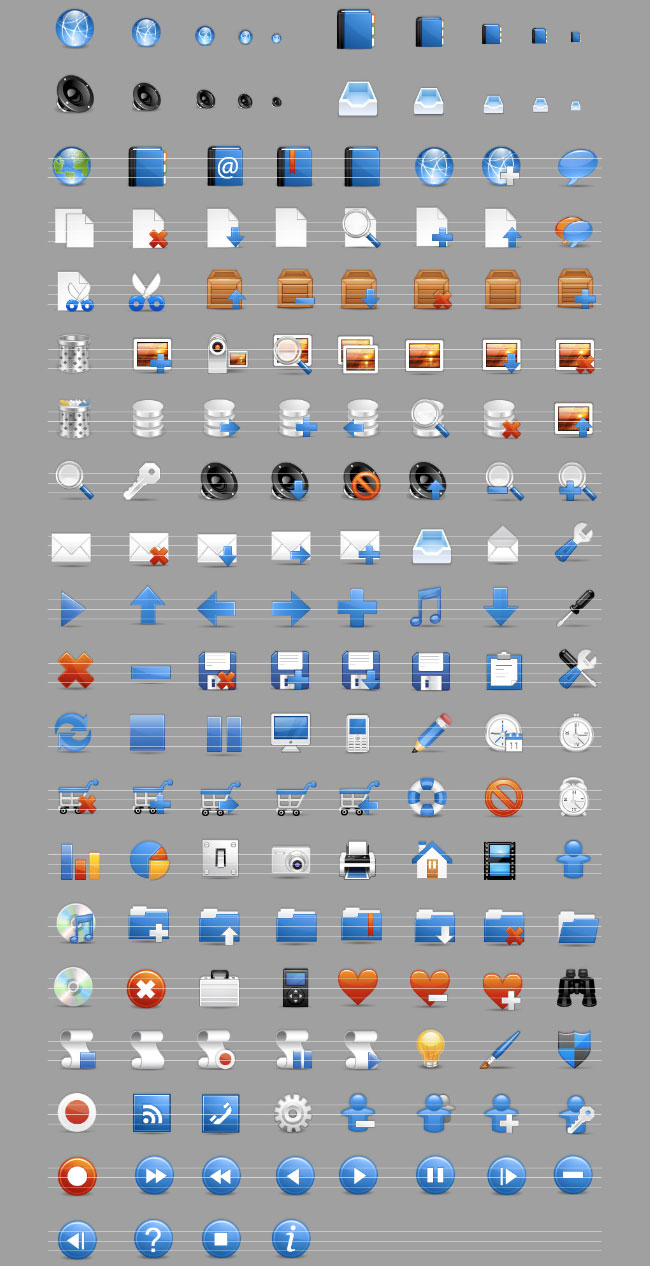Viewport: 650px width, 1266px height.
Task: Click the blue RSS feed icon
Action: (152, 1112)
